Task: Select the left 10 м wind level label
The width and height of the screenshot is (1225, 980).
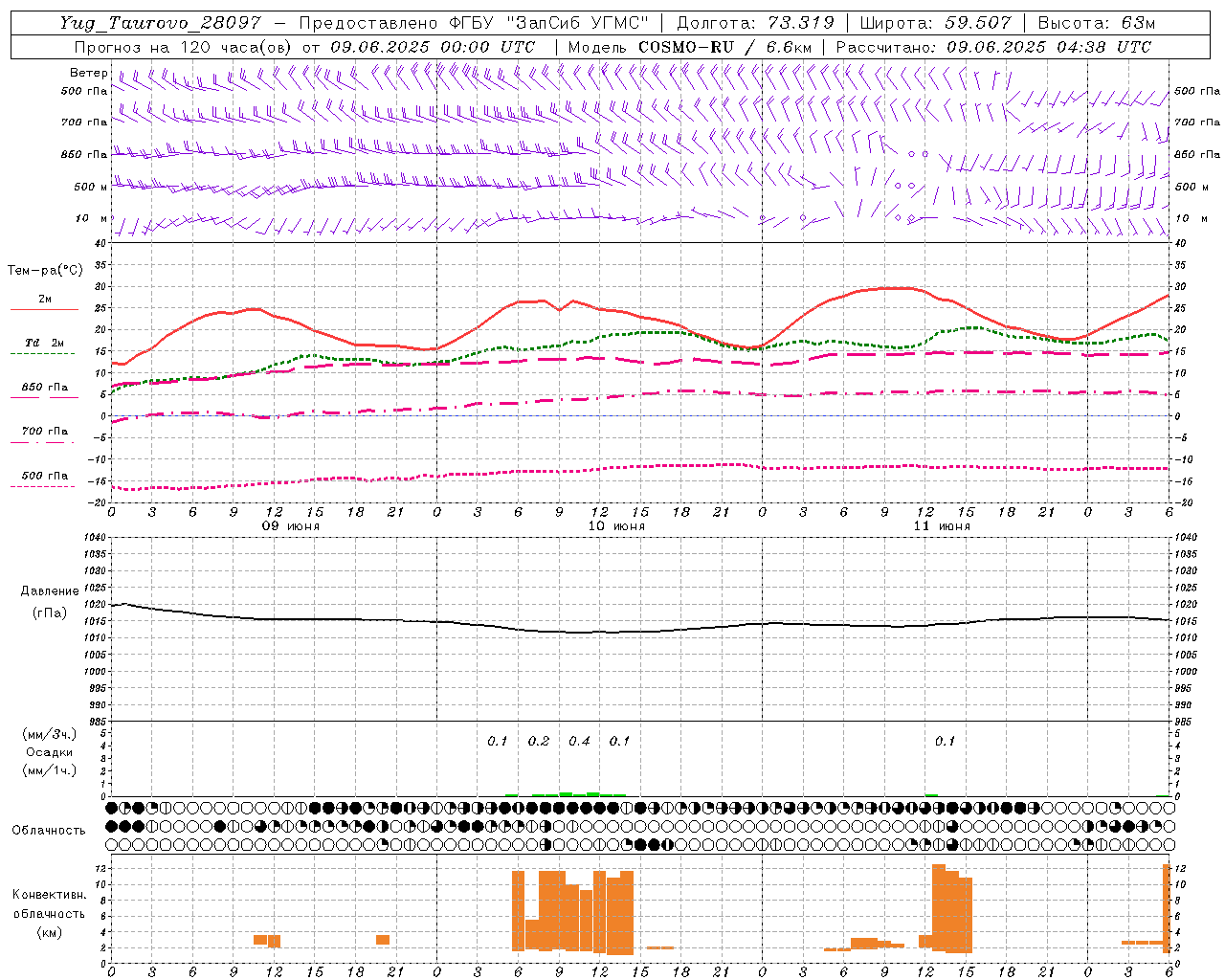Action: click(x=91, y=218)
